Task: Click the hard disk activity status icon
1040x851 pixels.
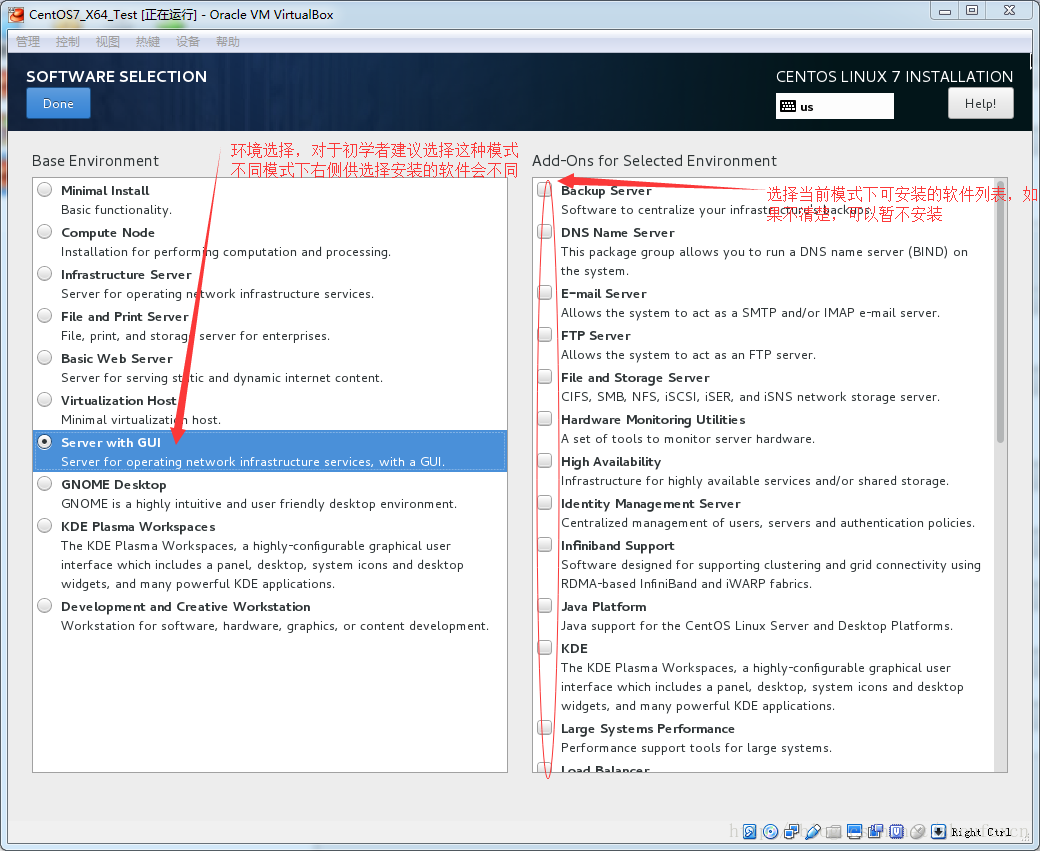Action: point(749,831)
